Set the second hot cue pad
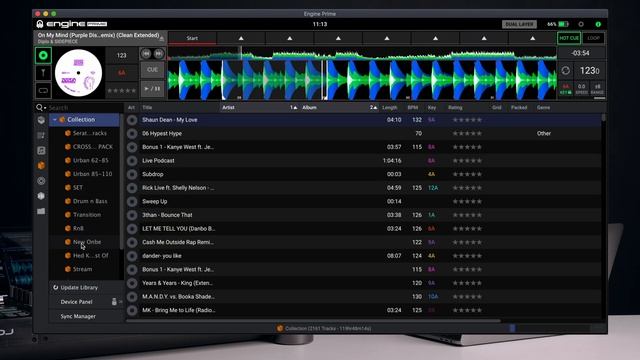The image size is (640, 360). point(241,38)
